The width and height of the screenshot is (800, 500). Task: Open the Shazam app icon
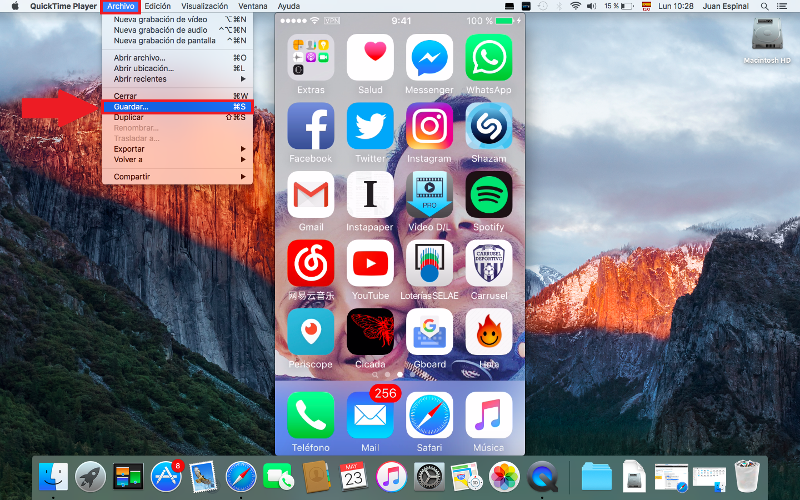click(488, 126)
